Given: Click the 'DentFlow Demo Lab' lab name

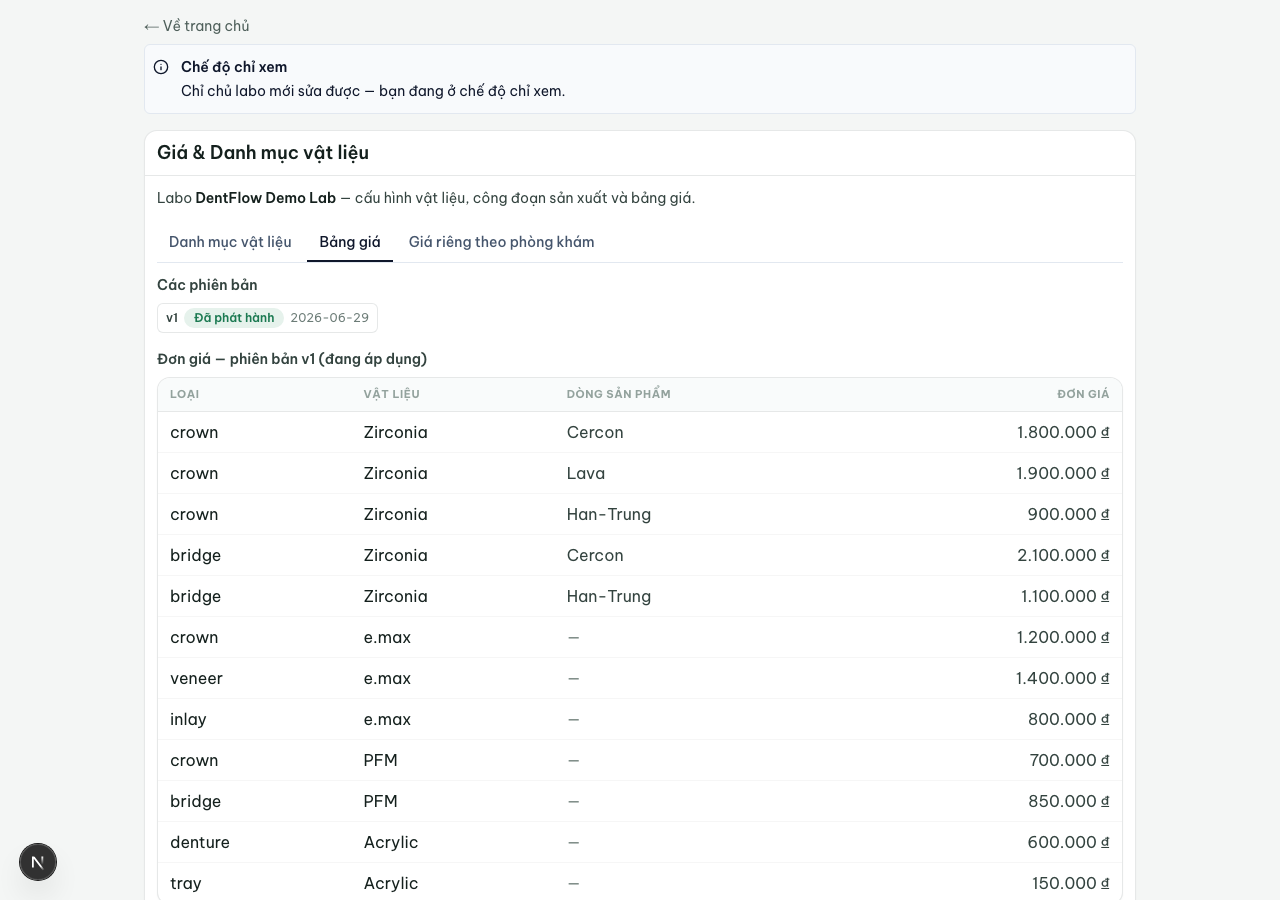Looking at the screenshot, I should click(266, 198).
